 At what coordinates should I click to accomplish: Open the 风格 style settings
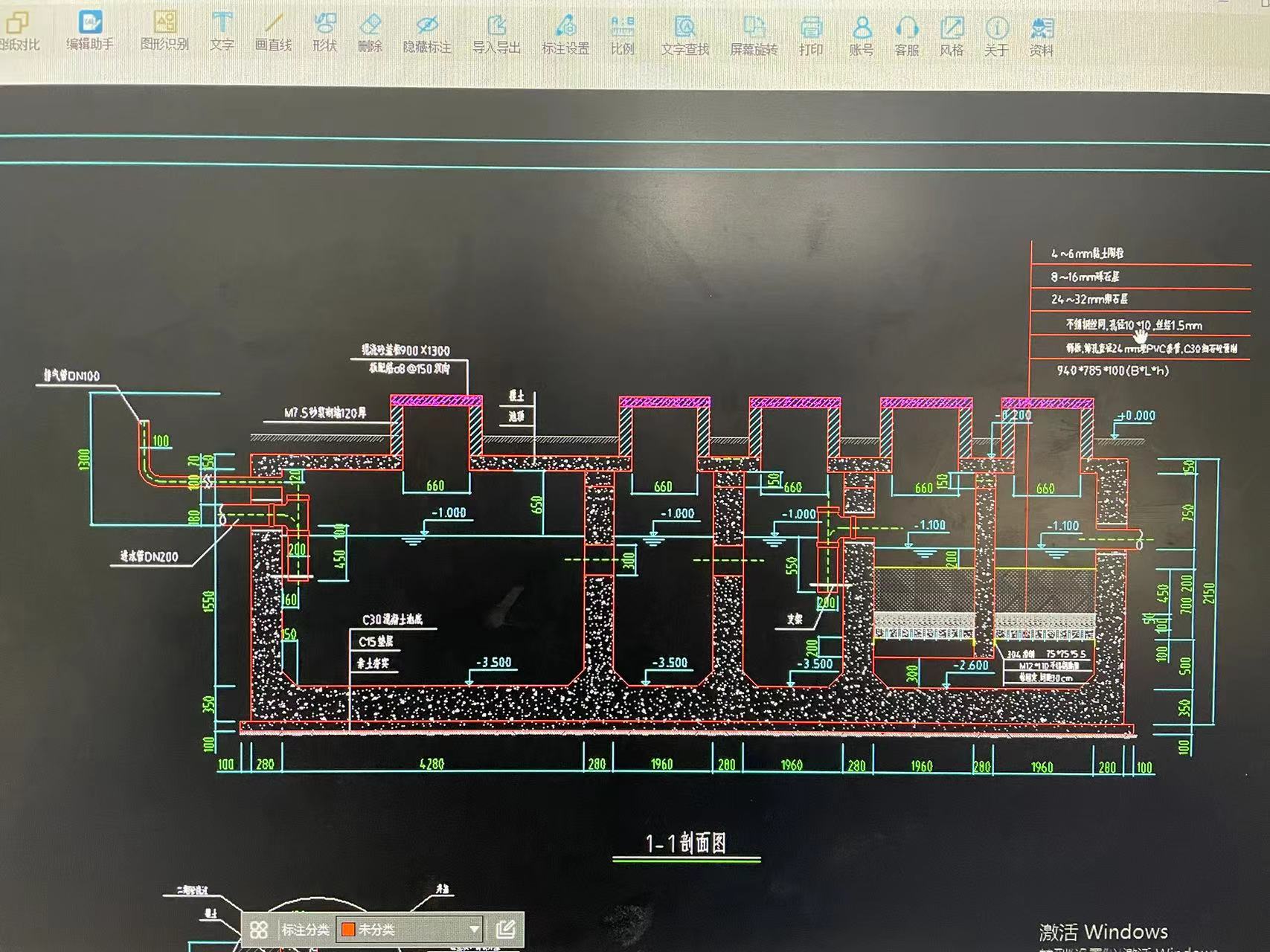[952, 37]
